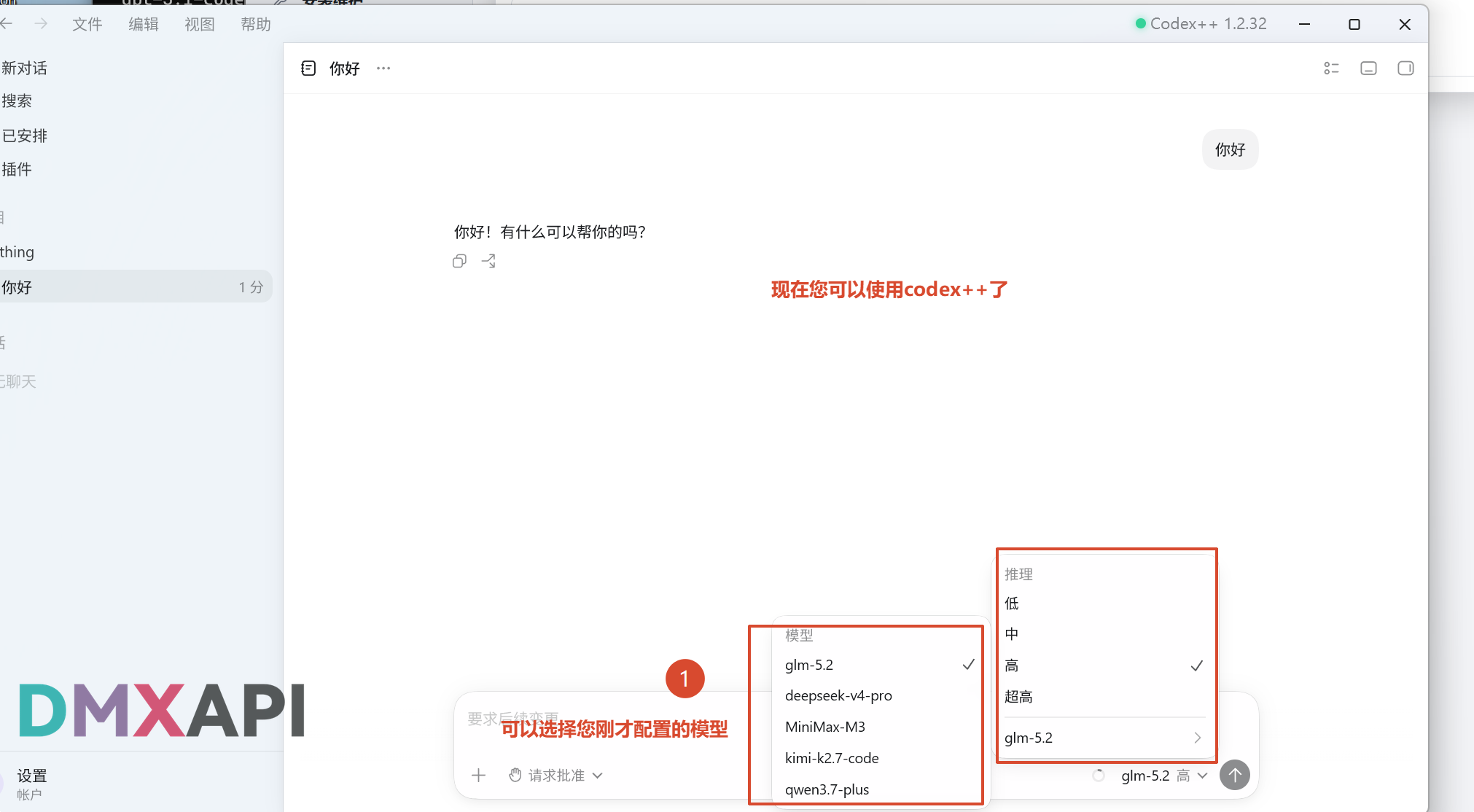Open 插件 in the sidebar

pos(17,169)
